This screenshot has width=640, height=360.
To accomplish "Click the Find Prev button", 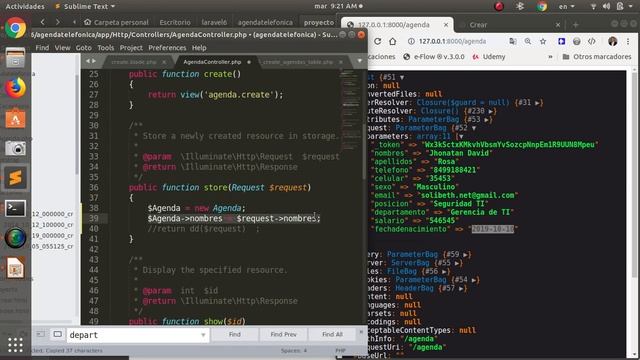I will 283,334.
